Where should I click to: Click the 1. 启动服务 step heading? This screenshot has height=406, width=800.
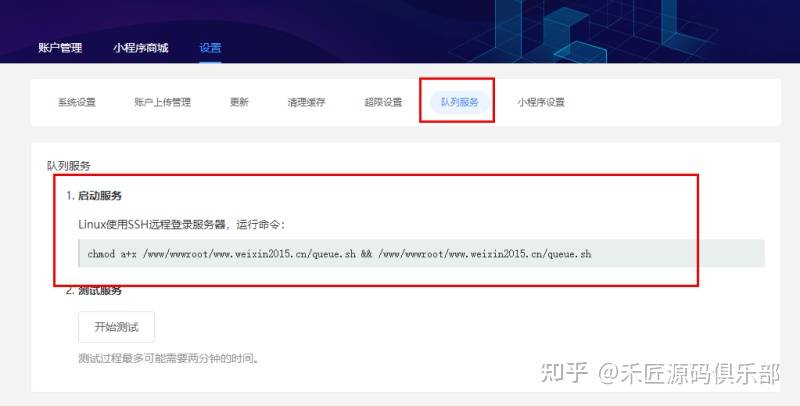click(x=94, y=195)
